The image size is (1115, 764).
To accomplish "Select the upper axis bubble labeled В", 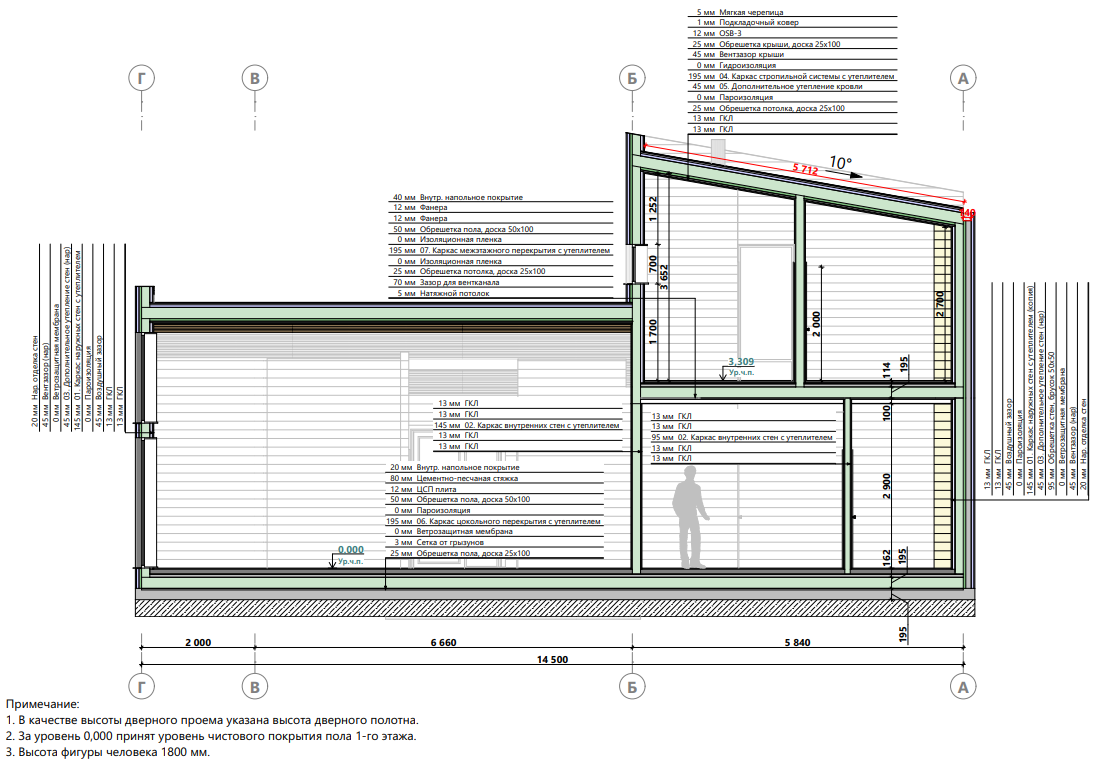I will 256,79.
